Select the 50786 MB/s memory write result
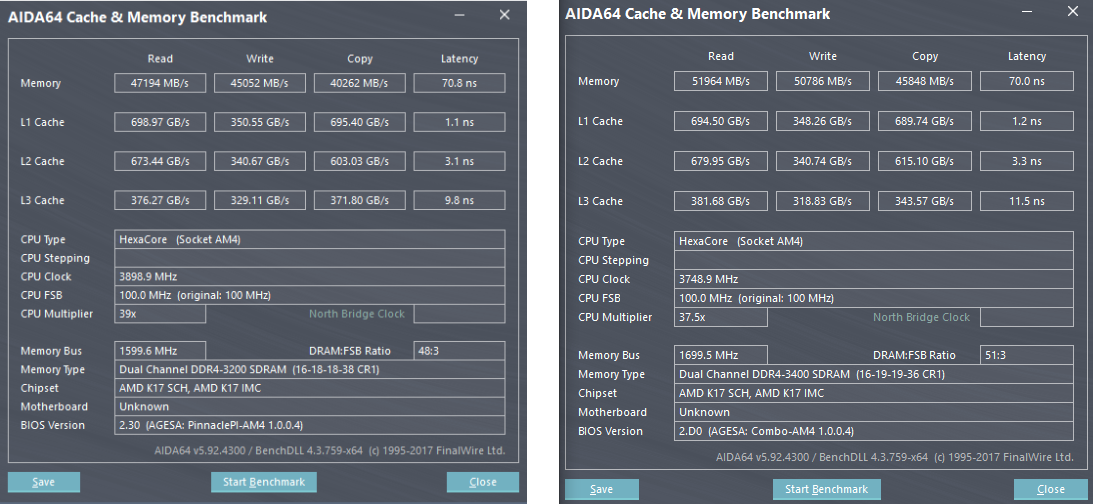The width and height of the screenshot is (1095, 504). (x=823, y=81)
